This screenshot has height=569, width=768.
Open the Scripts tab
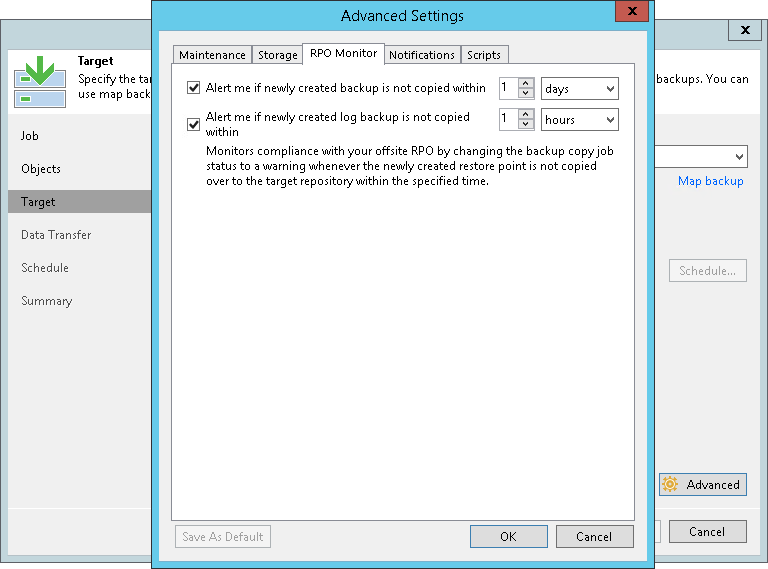pyautogui.click(x=484, y=55)
